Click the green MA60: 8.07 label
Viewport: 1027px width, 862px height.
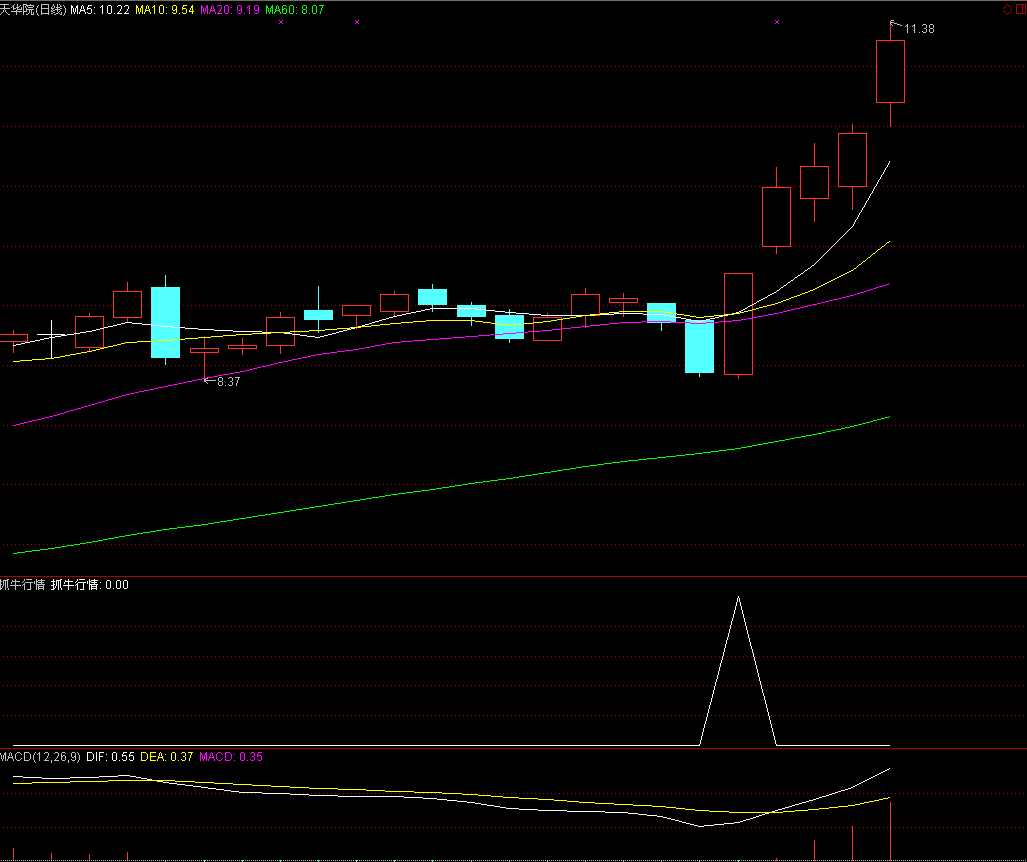pos(294,10)
